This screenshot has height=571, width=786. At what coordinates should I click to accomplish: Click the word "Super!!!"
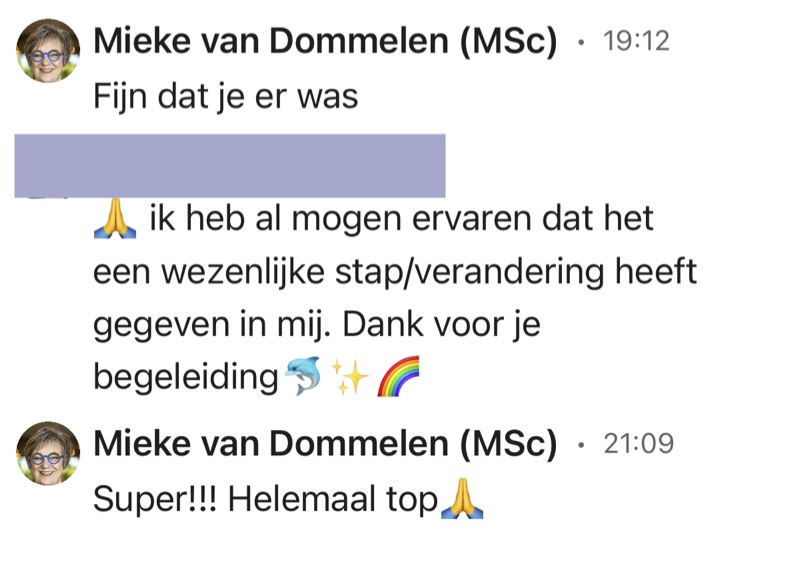tap(155, 499)
